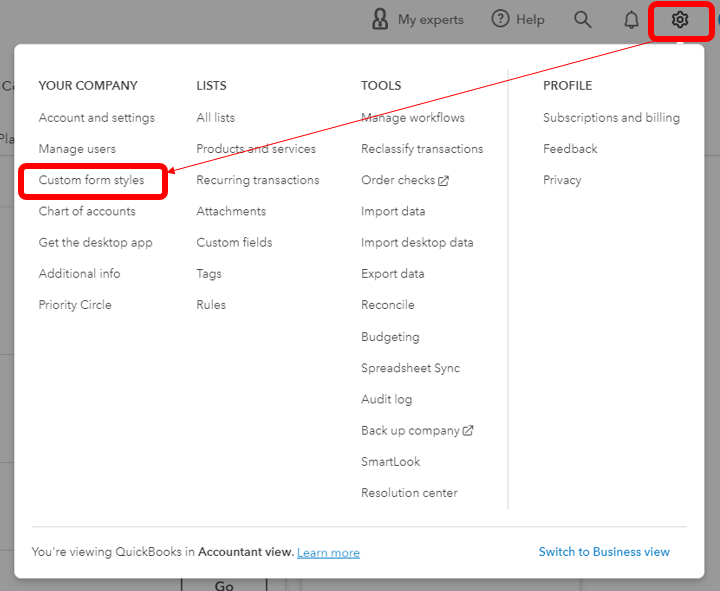Open Priority Circle
This screenshot has width=720, height=591.
75,305
